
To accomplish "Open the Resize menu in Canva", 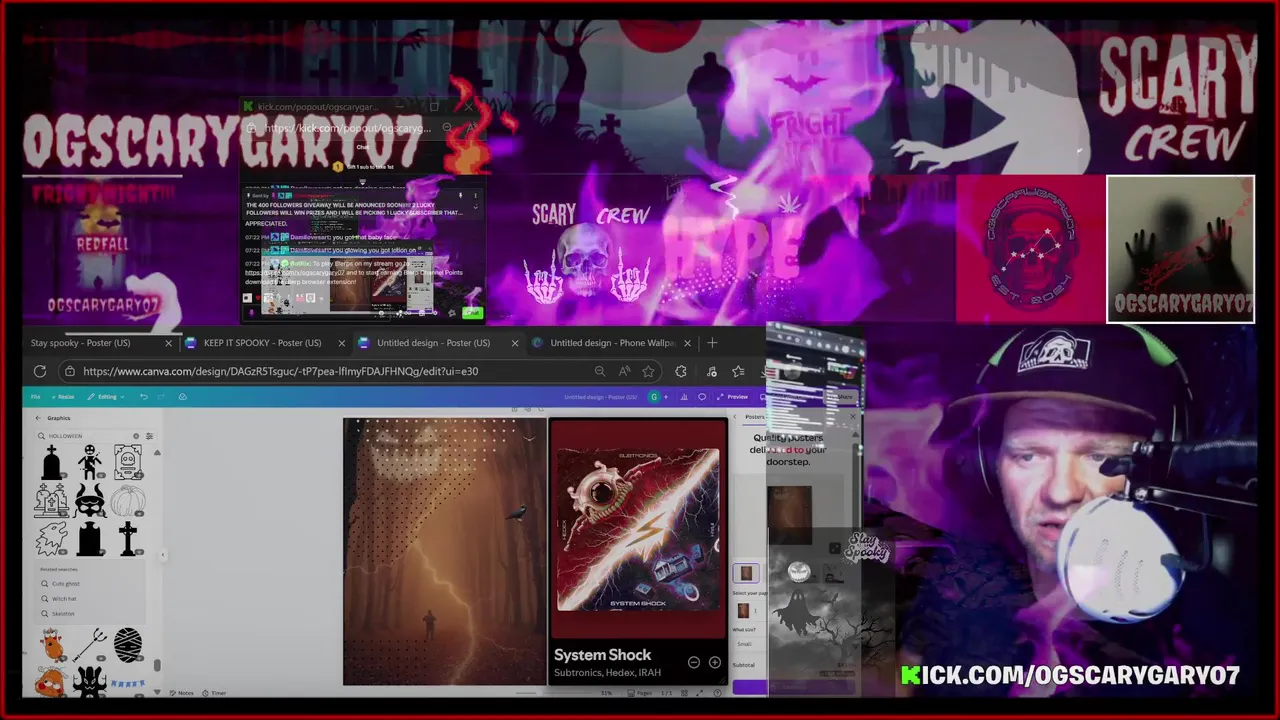I will (x=63, y=397).
